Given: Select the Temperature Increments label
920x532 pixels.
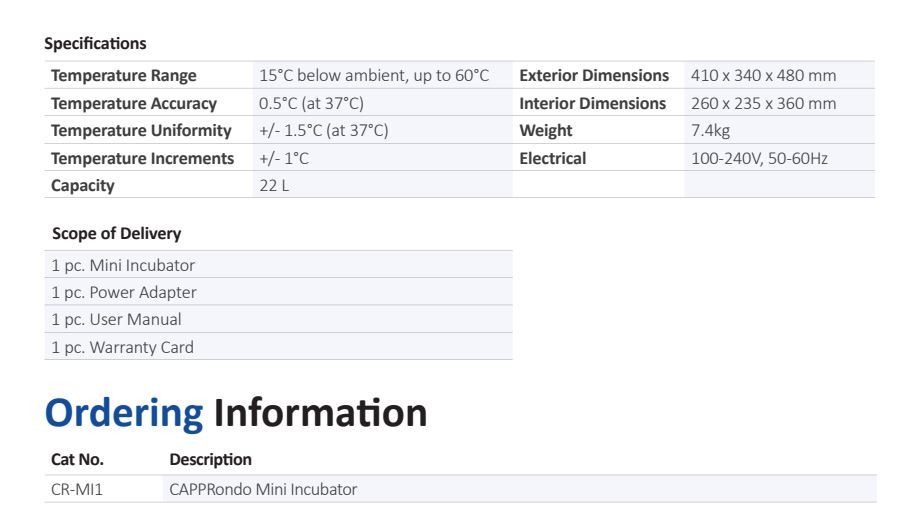Looking at the screenshot, I should coord(142,159).
